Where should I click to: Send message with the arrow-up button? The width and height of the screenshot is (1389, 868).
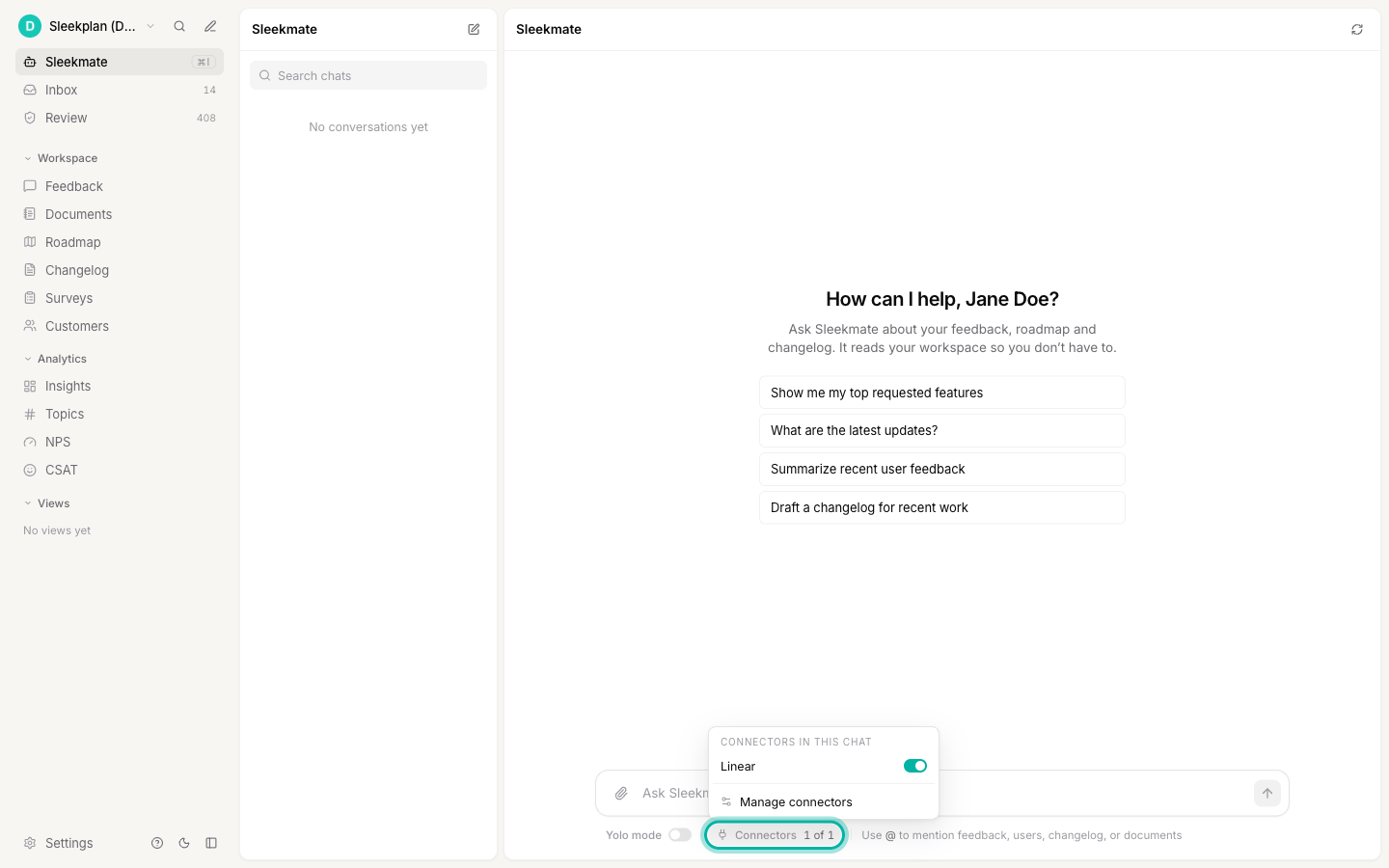[1267, 793]
